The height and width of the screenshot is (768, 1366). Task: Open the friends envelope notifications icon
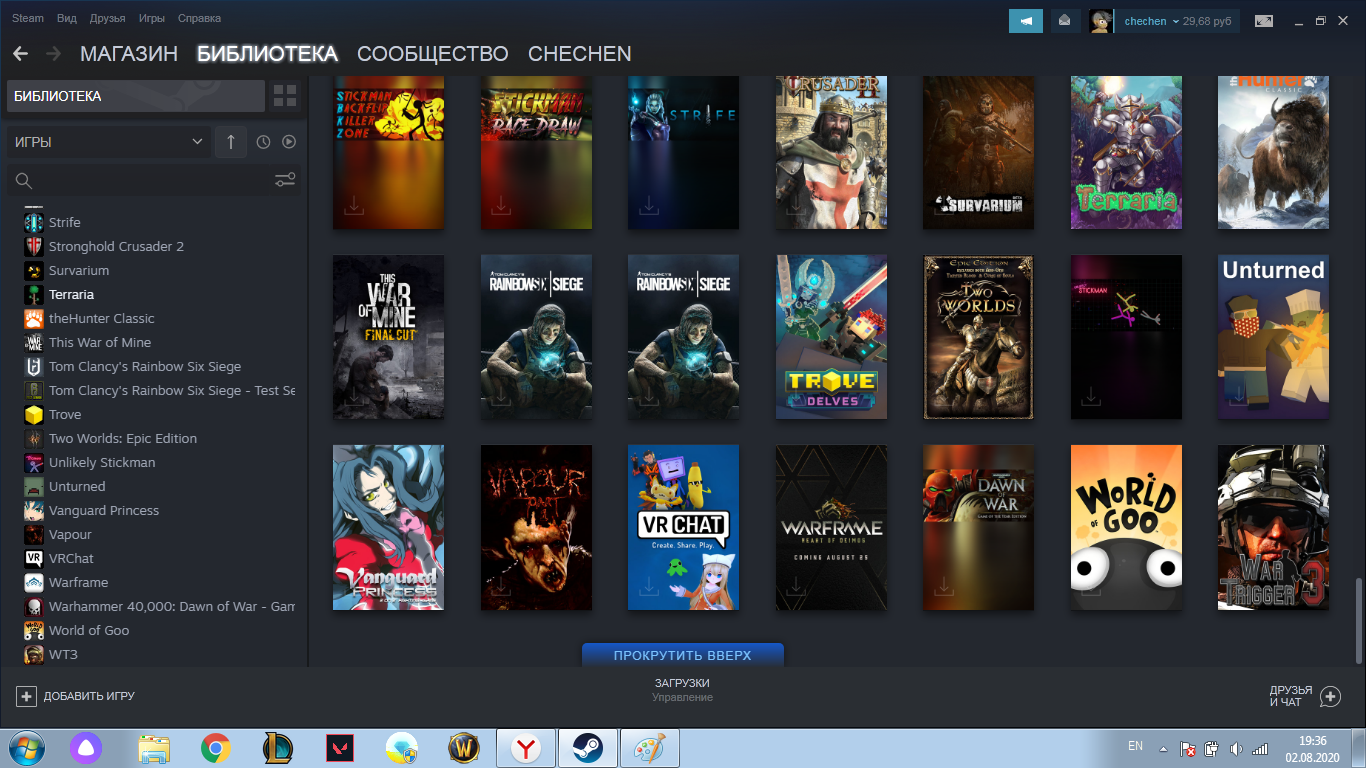click(1065, 20)
